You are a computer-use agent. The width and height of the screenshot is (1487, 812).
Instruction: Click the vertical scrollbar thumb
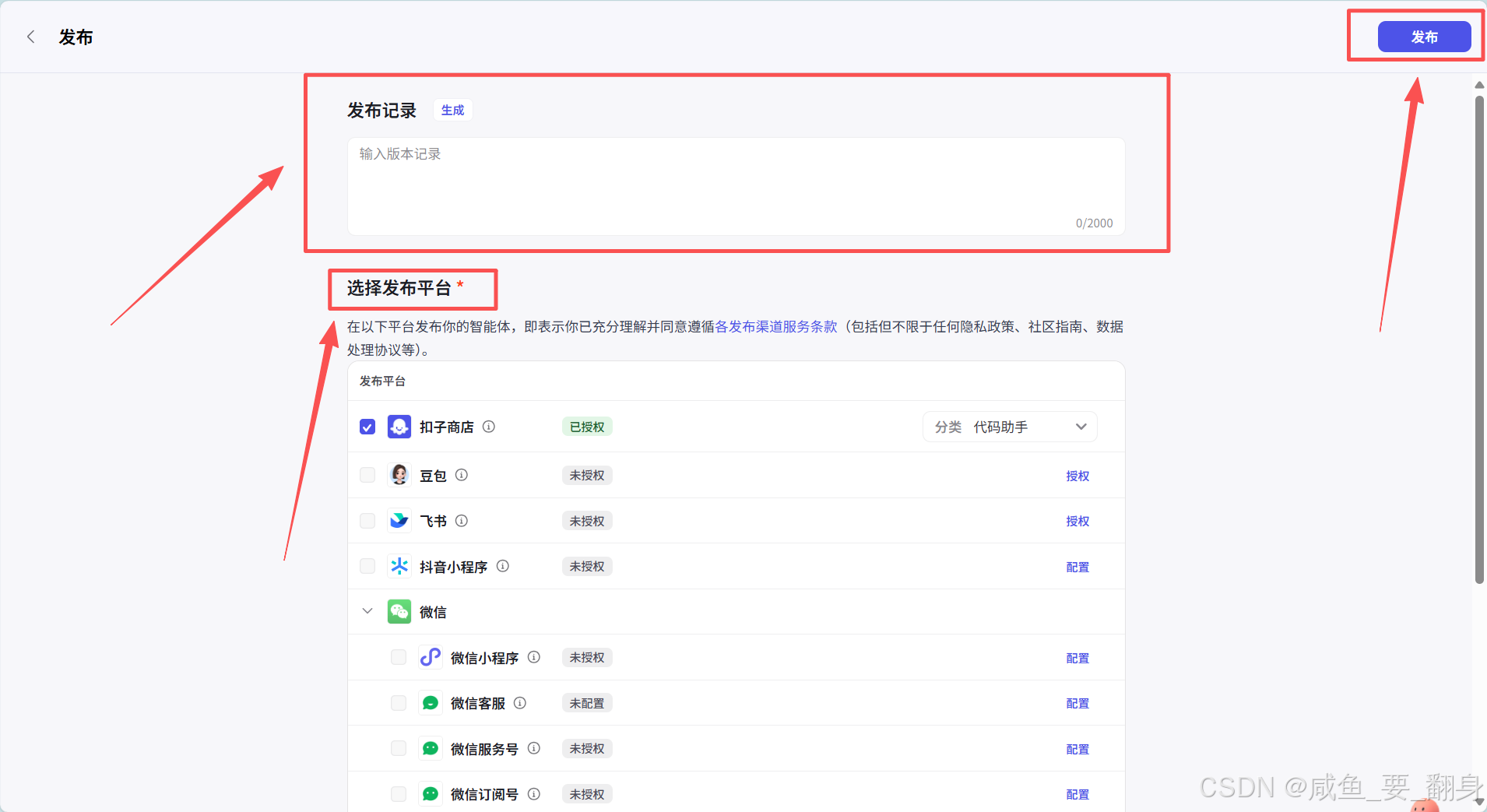click(x=1479, y=339)
